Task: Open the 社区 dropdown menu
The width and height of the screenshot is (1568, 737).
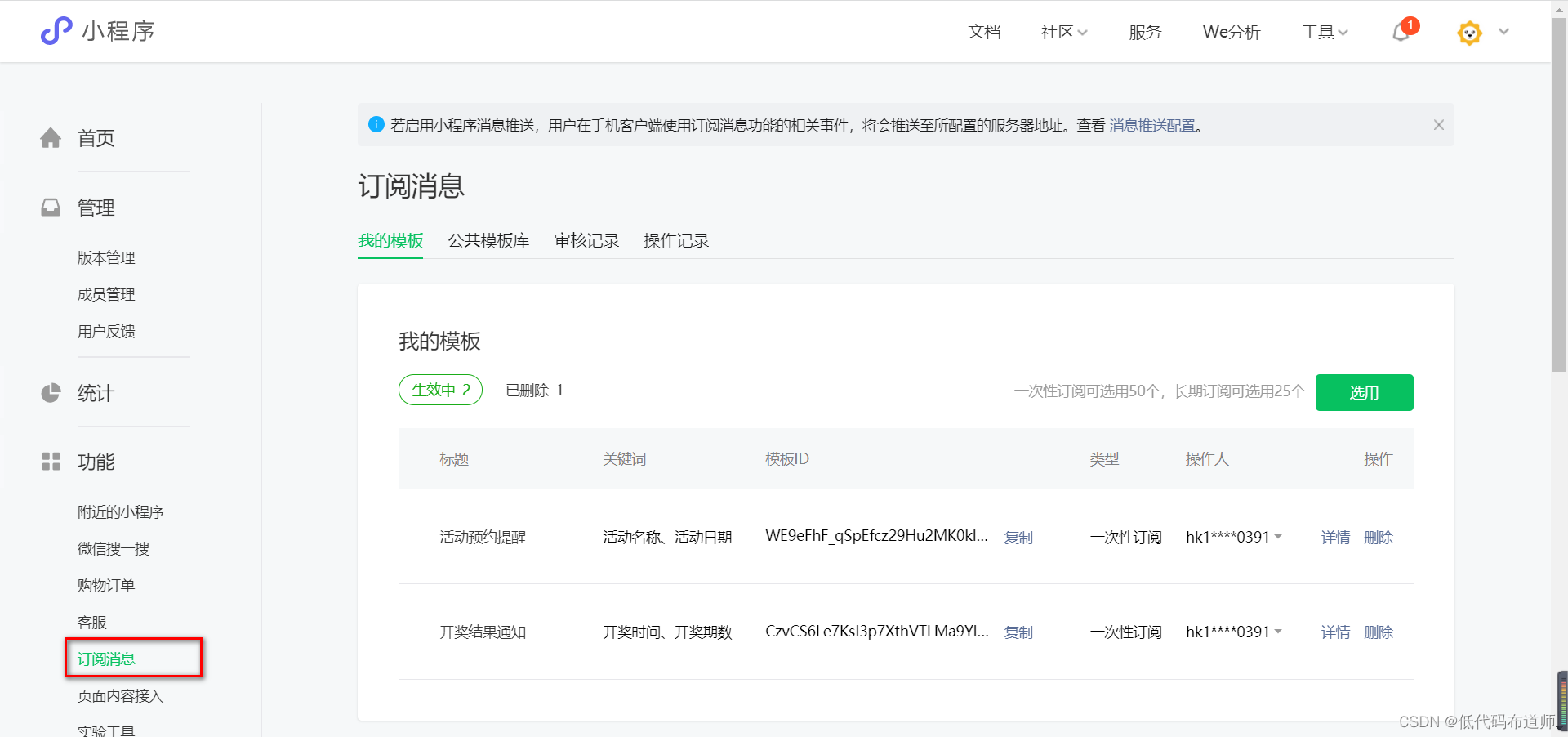Action: click(x=1064, y=32)
